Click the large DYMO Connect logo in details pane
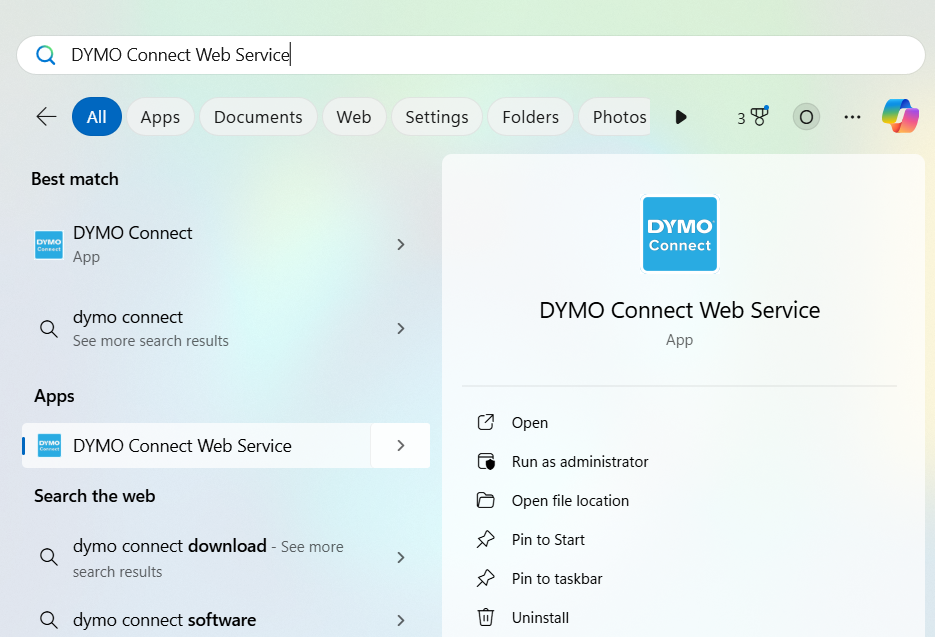 (x=680, y=234)
